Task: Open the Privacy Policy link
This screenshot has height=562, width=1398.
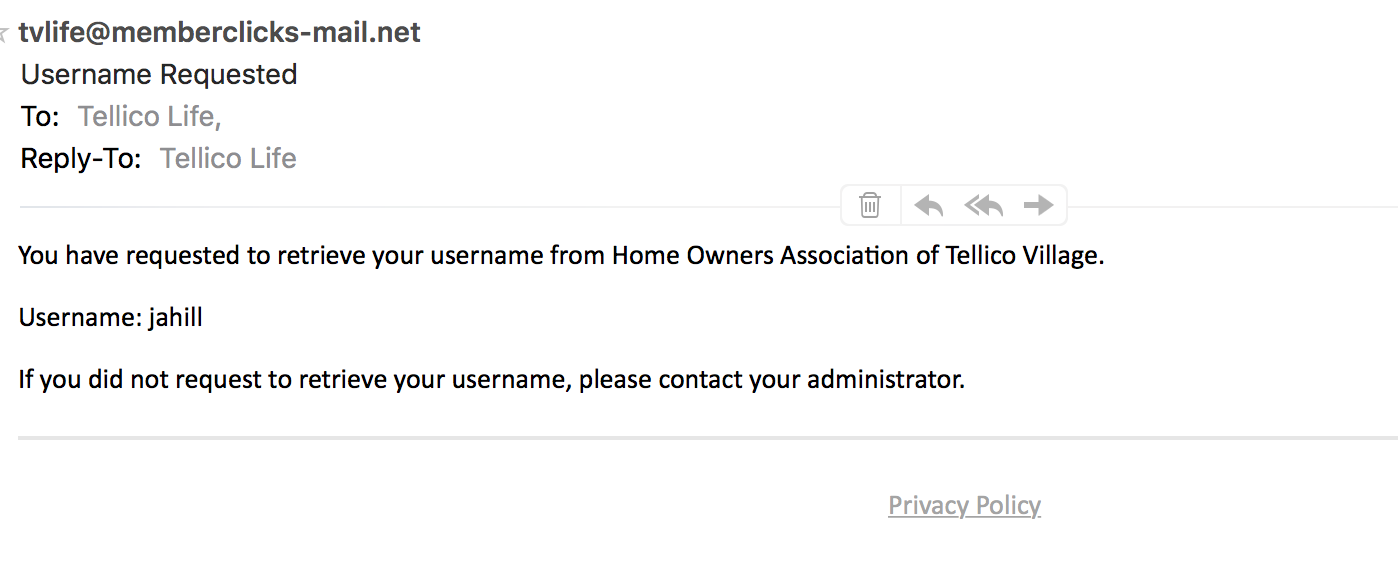Action: (964, 505)
